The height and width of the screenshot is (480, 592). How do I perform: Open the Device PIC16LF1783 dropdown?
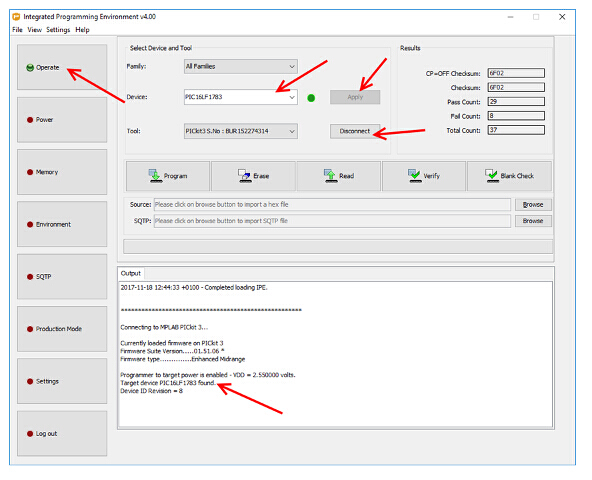(241, 97)
